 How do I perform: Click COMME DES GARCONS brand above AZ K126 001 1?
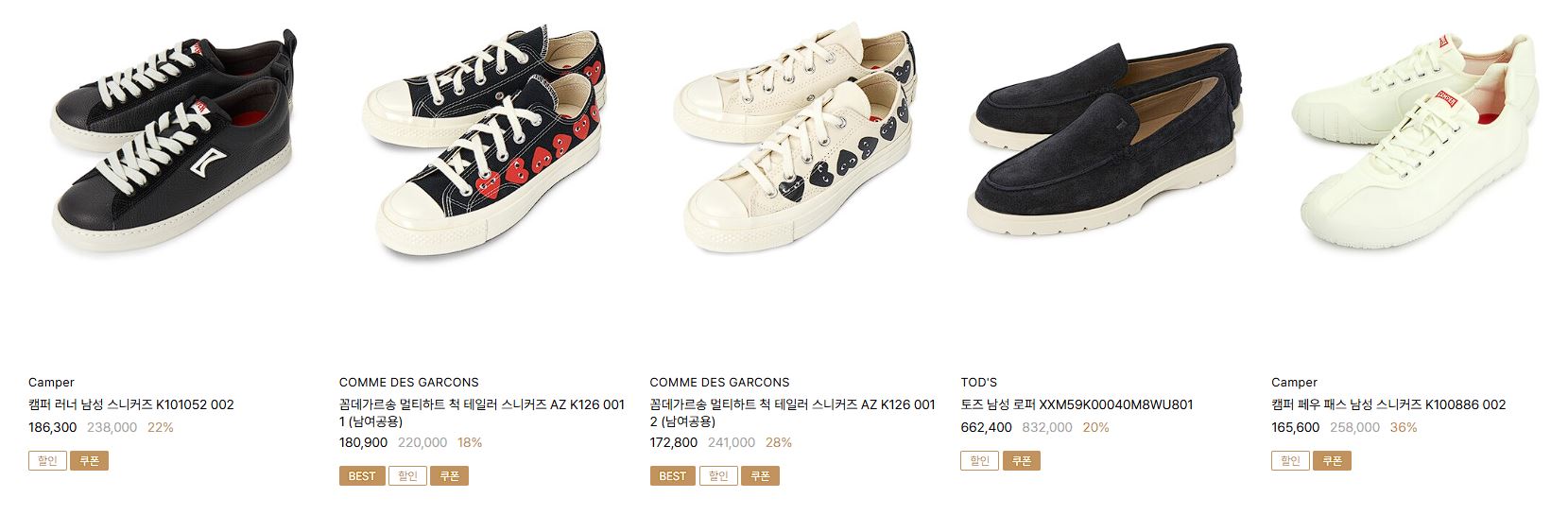point(409,383)
